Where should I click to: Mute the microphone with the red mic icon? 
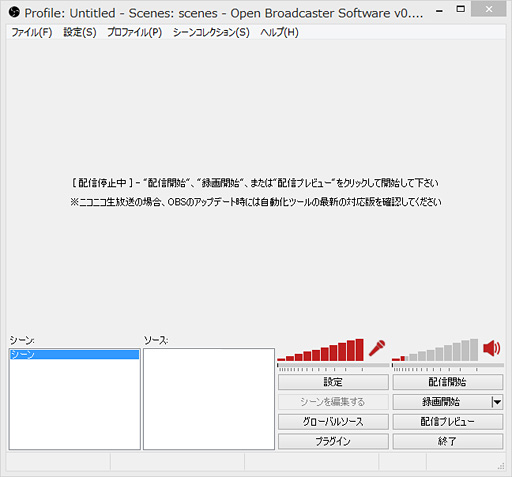click(377, 348)
